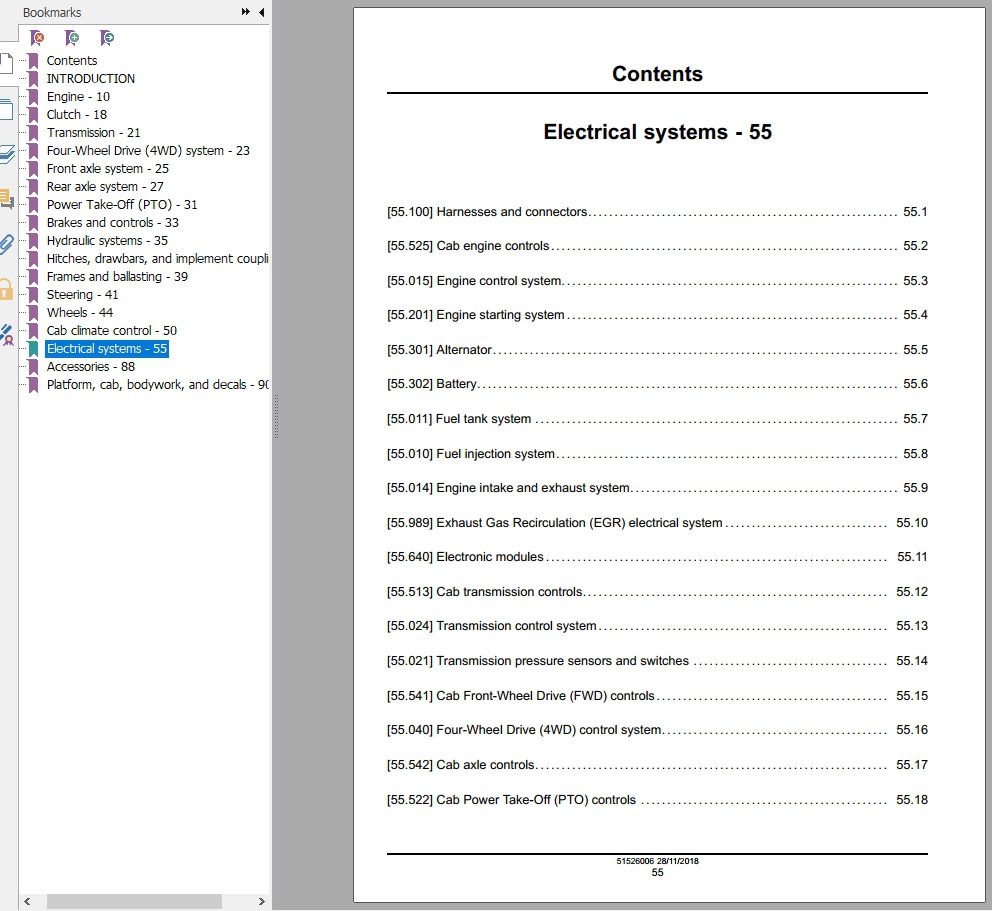Image resolution: width=992 pixels, height=911 pixels.
Task: Click [55.201] Engine starting system entry
Action: pyautogui.click(x=657, y=315)
